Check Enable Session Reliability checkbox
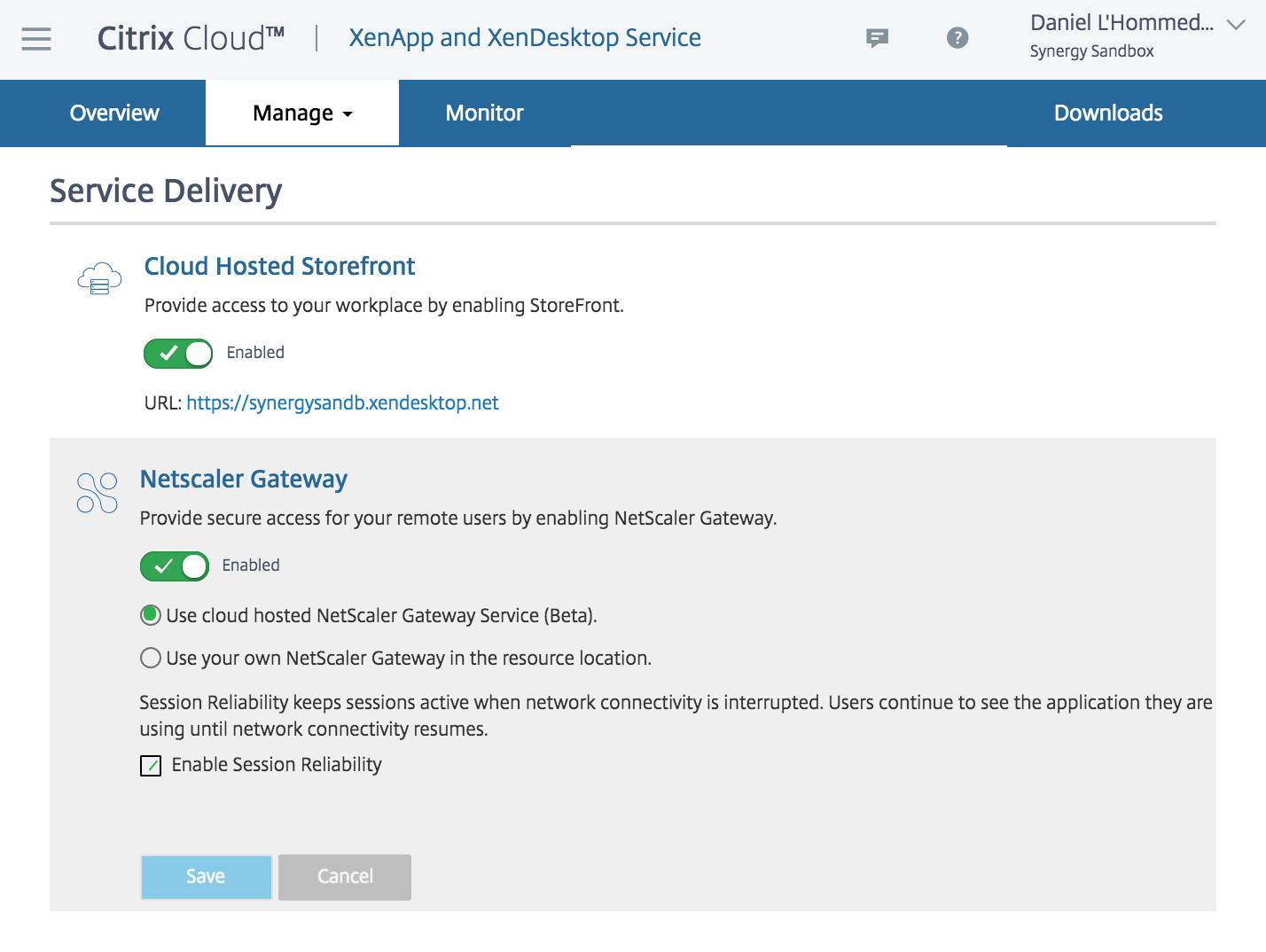 pos(151,766)
